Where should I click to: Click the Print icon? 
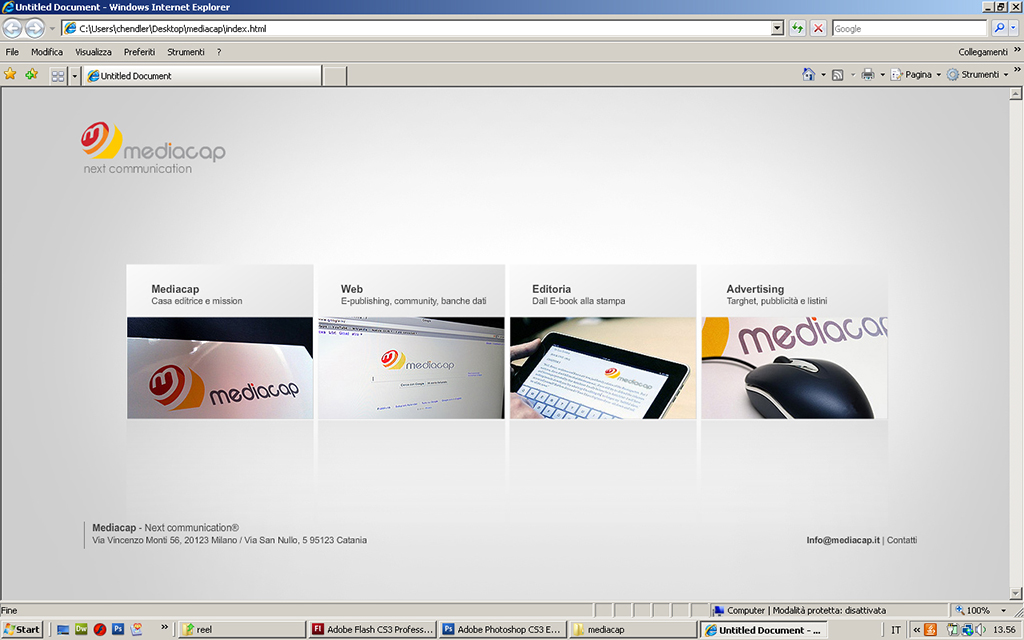click(868, 74)
